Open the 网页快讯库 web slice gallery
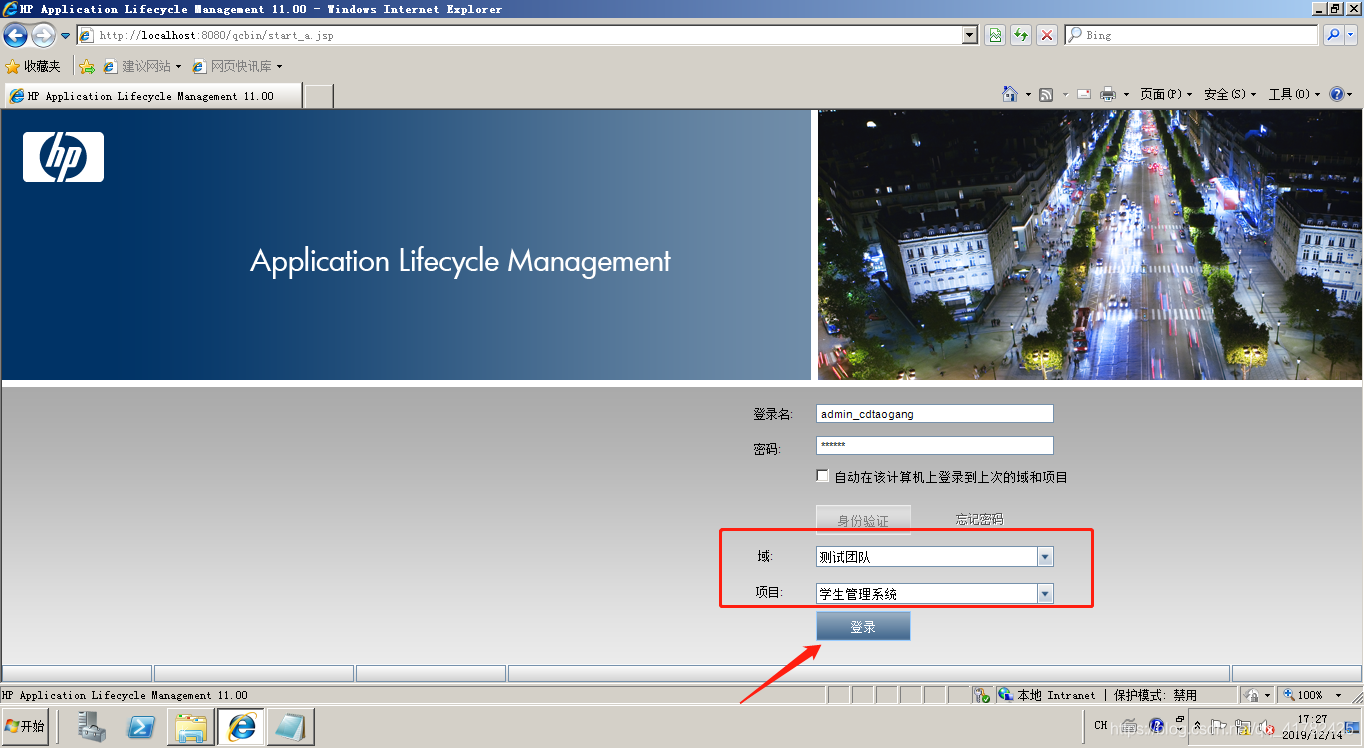The height and width of the screenshot is (748, 1364). pyautogui.click(x=237, y=66)
